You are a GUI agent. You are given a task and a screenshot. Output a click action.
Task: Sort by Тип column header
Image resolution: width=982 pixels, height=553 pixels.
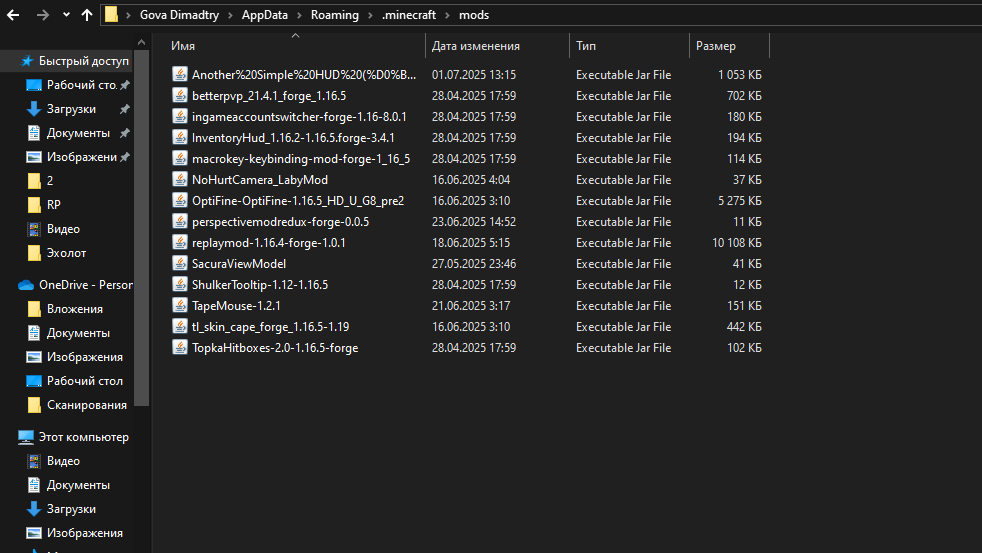[586, 46]
